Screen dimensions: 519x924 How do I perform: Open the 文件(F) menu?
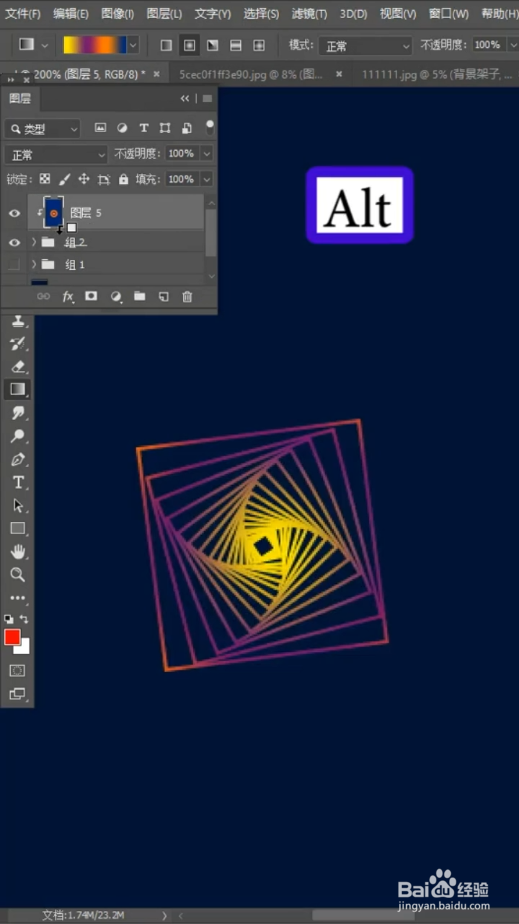point(22,14)
